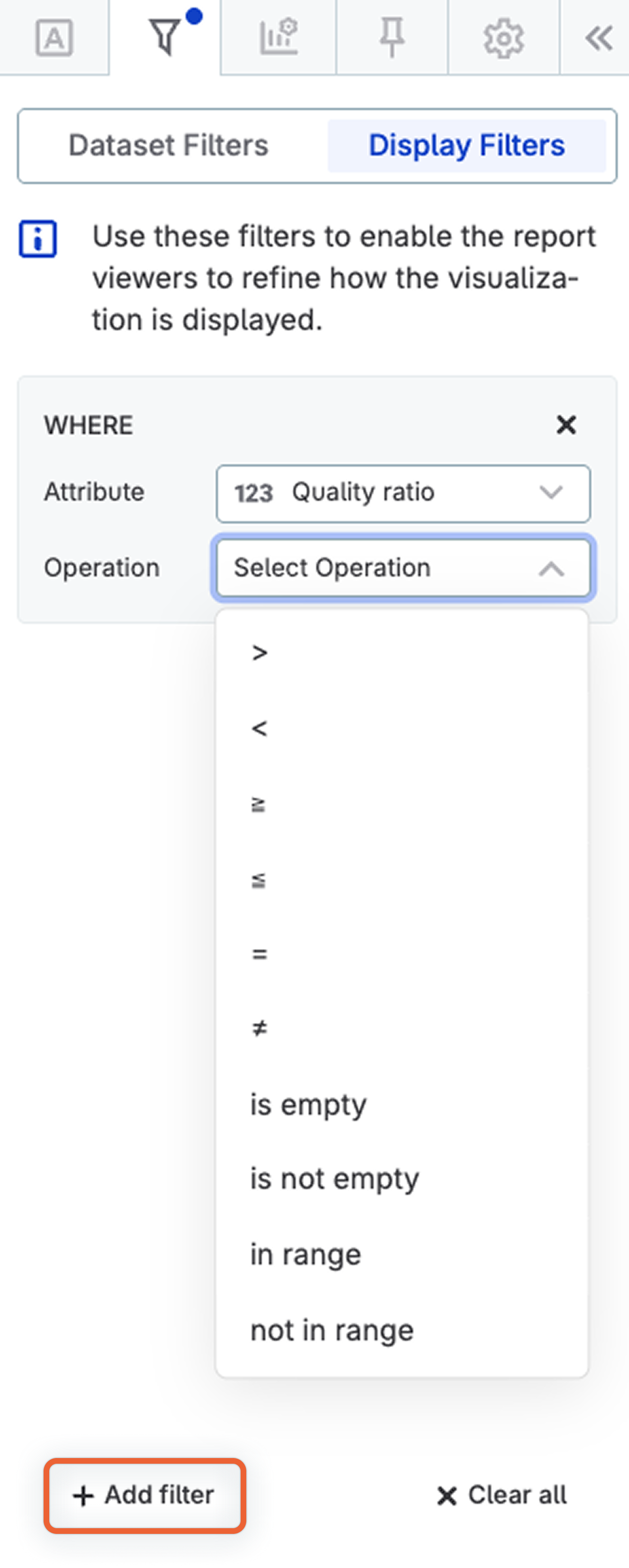The image size is (629, 1568).
Task: Click the 123 numeric type icon beside Quality ratio
Action: (x=255, y=493)
